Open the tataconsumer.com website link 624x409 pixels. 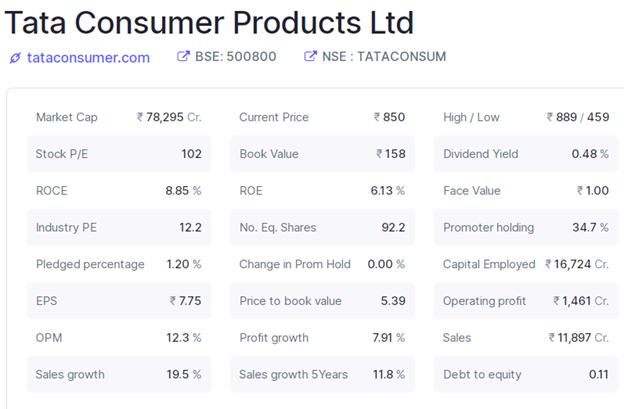[x=88, y=58]
